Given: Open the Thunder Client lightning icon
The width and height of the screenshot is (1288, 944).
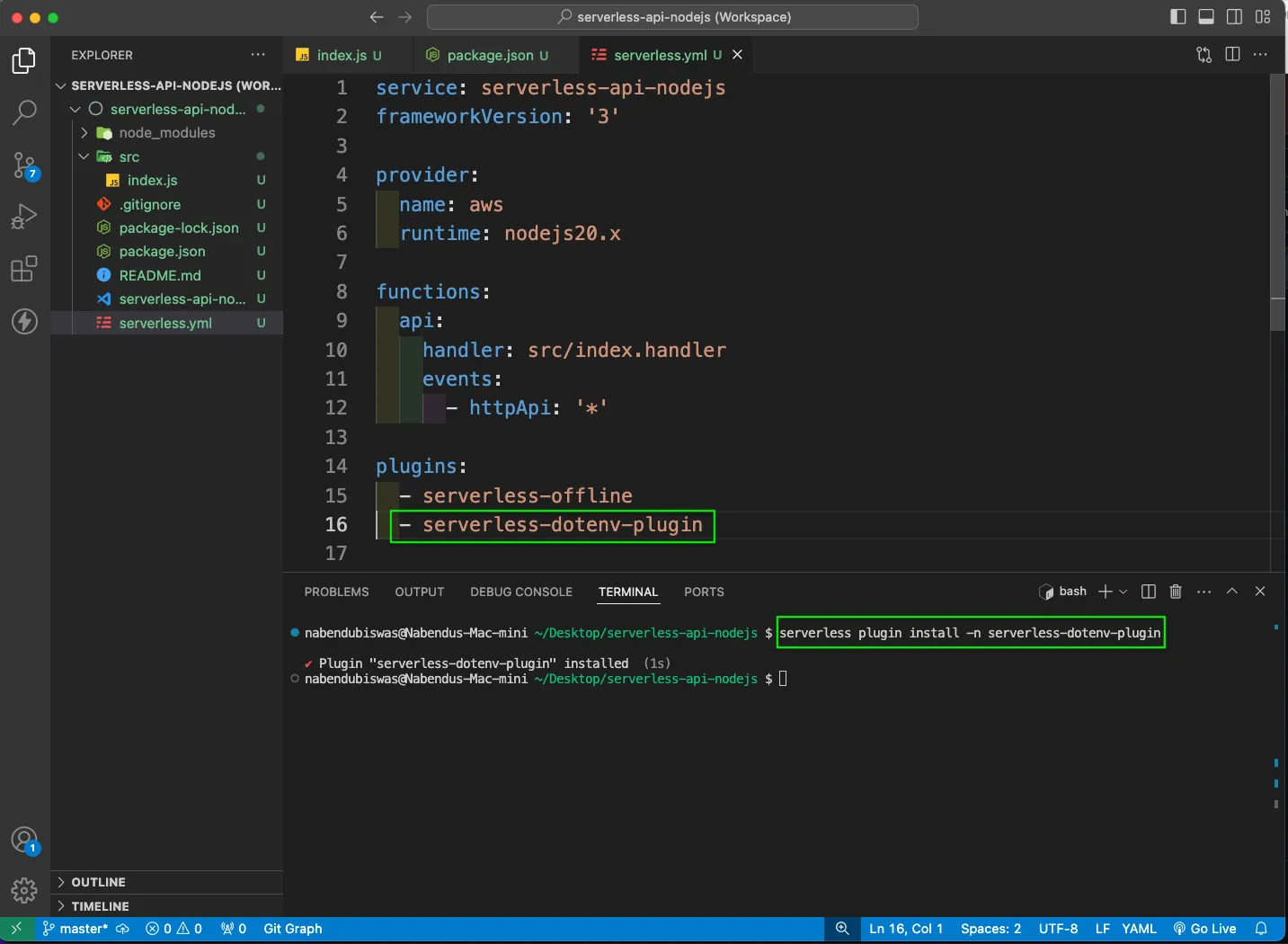Looking at the screenshot, I should tap(24, 321).
